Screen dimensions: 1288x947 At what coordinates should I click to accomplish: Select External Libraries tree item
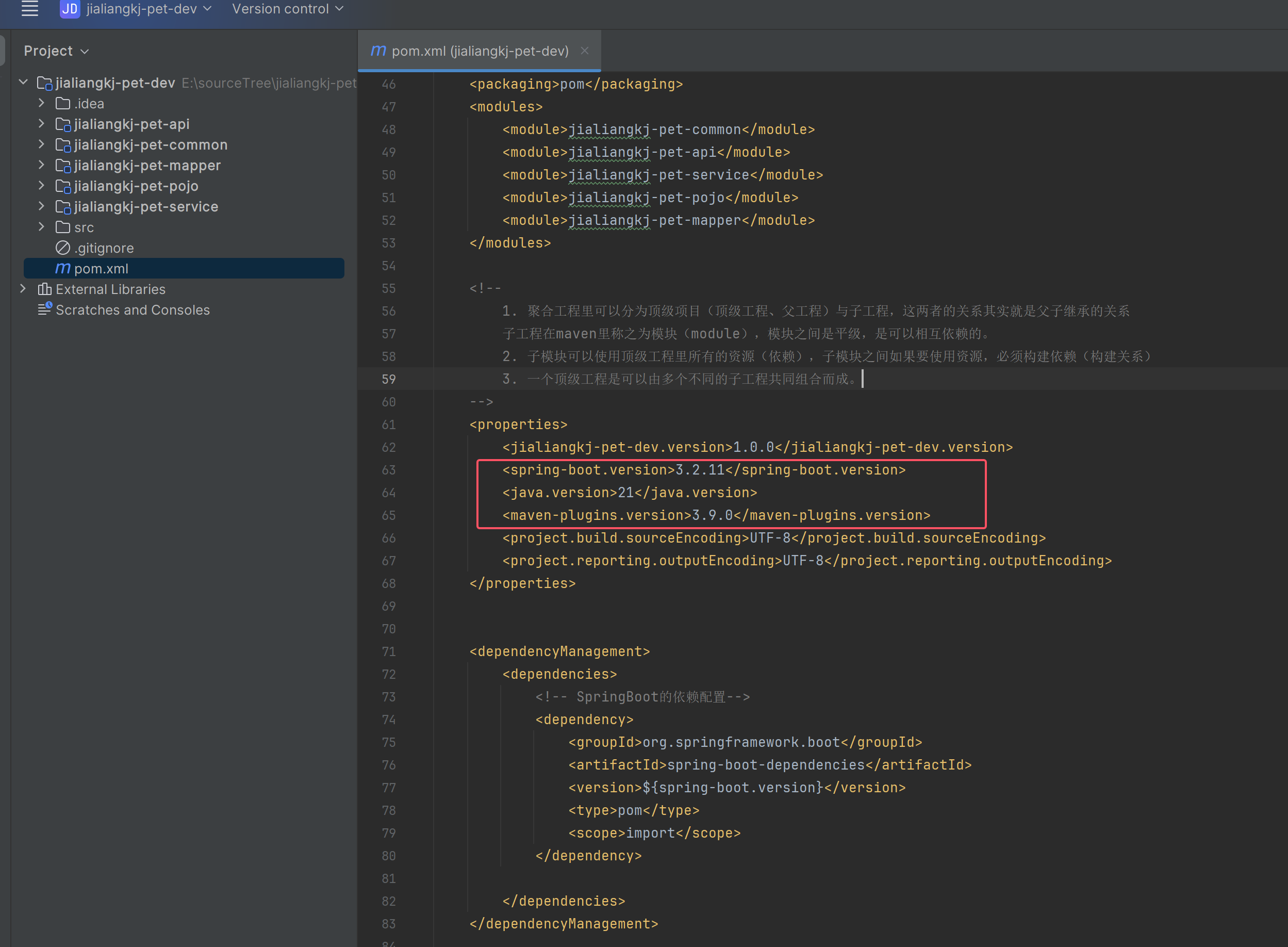click(110, 289)
